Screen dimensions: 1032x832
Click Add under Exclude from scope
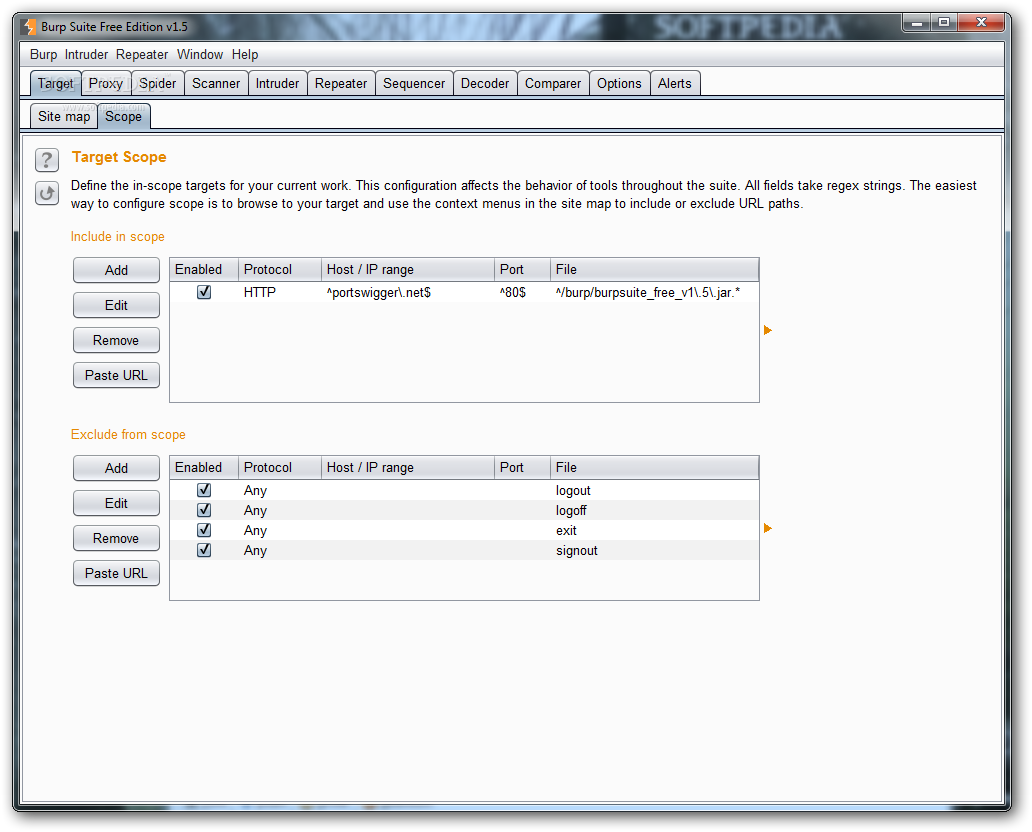pos(116,469)
